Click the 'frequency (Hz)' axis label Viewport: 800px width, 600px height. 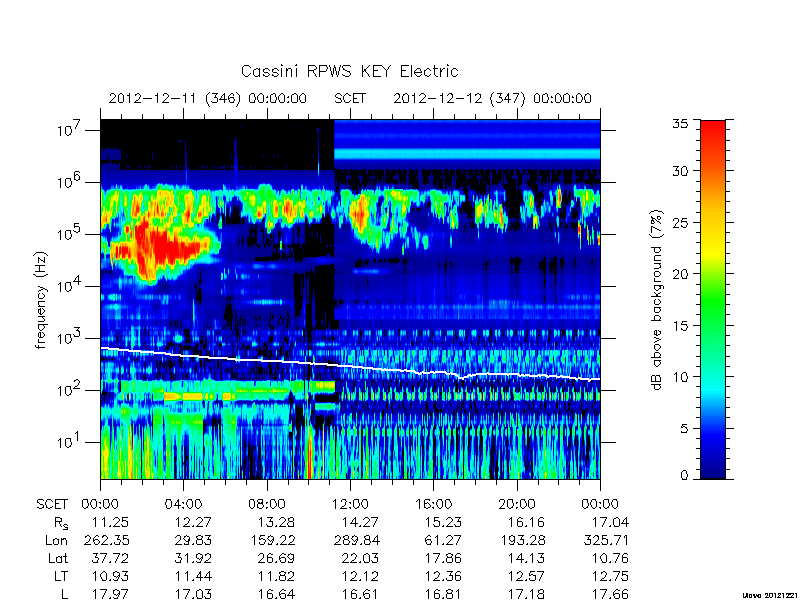pyautogui.click(x=41, y=300)
